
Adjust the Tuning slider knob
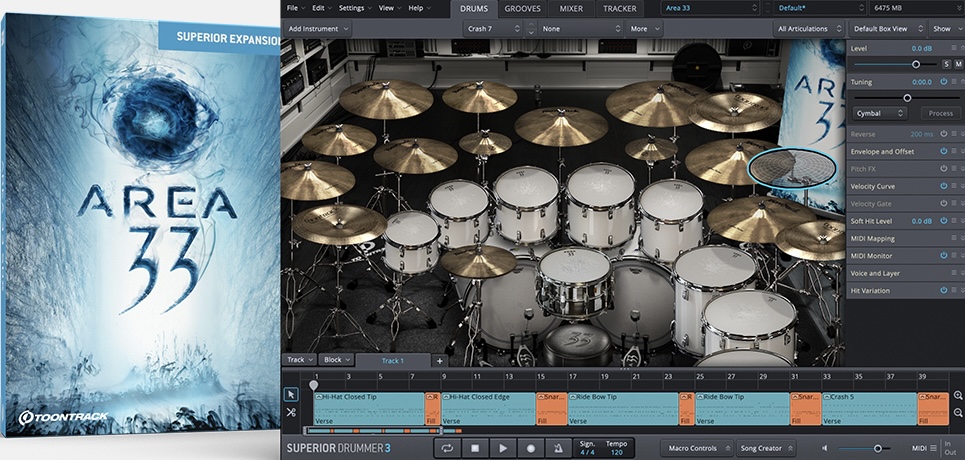coord(907,98)
